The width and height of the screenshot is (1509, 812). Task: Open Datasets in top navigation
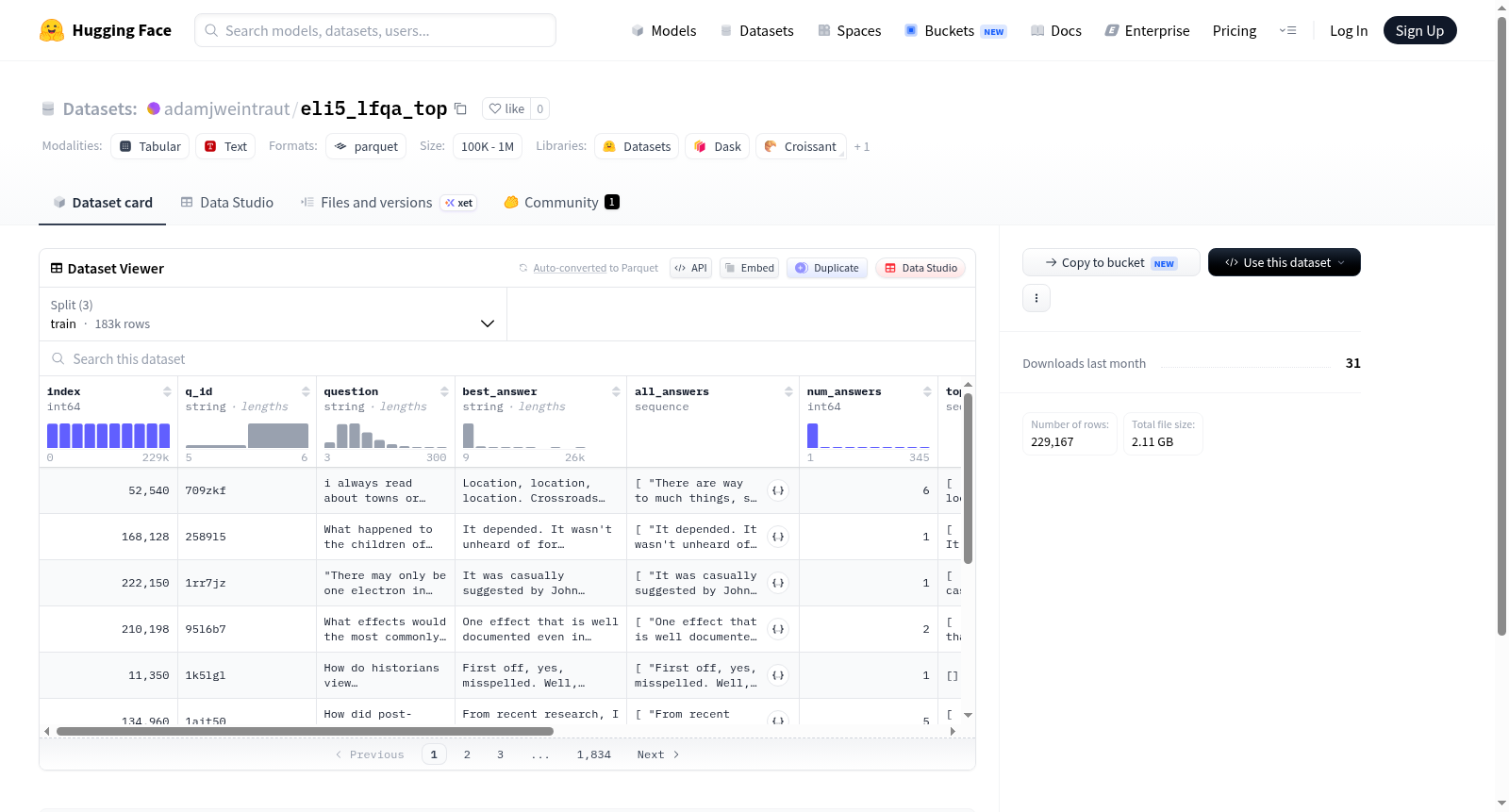tap(757, 30)
